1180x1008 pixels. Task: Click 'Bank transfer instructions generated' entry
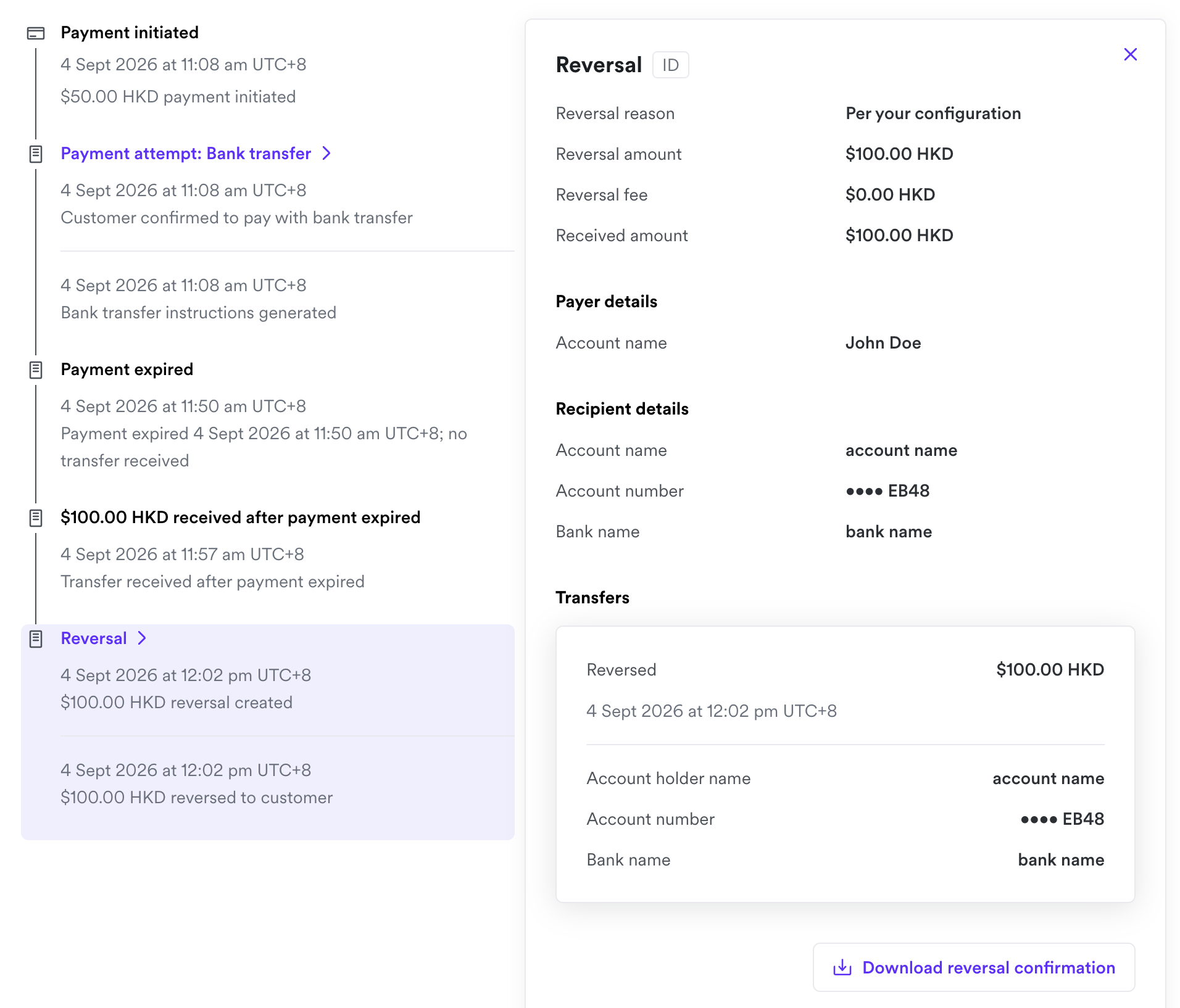(x=199, y=313)
